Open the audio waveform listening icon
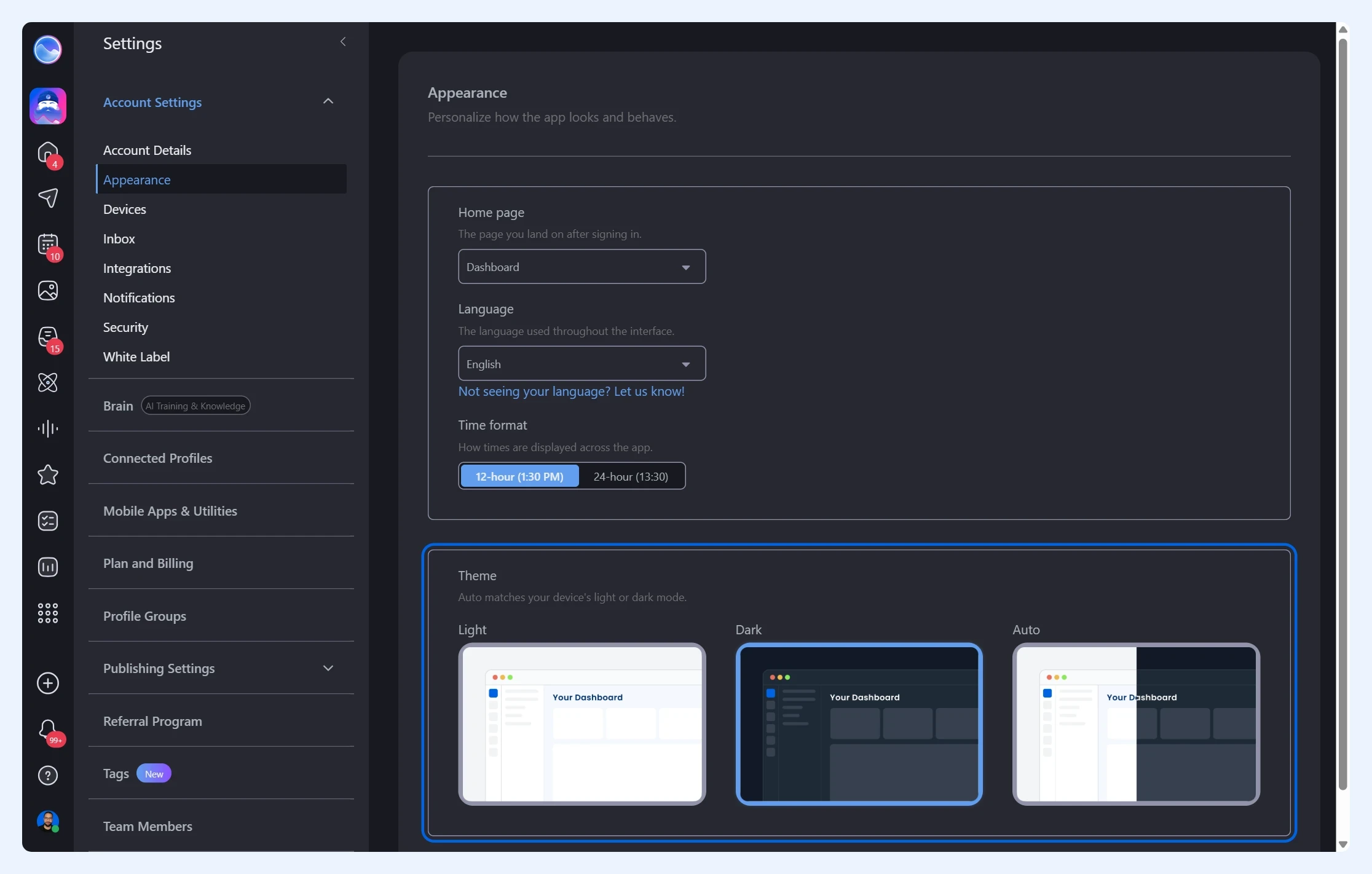The width and height of the screenshot is (1372, 874). [x=48, y=428]
